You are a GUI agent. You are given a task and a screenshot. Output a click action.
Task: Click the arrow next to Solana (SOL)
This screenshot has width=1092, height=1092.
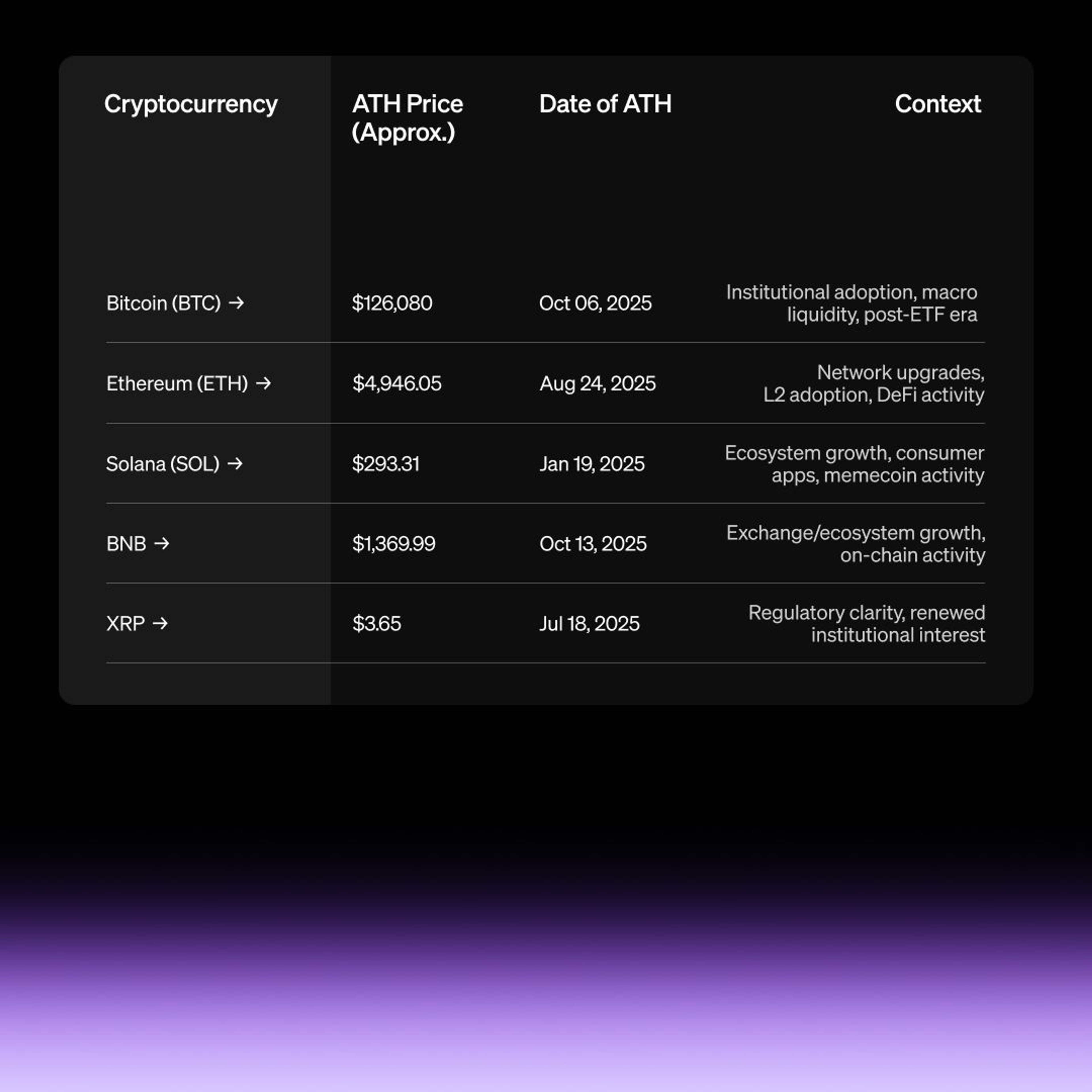tap(235, 464)
